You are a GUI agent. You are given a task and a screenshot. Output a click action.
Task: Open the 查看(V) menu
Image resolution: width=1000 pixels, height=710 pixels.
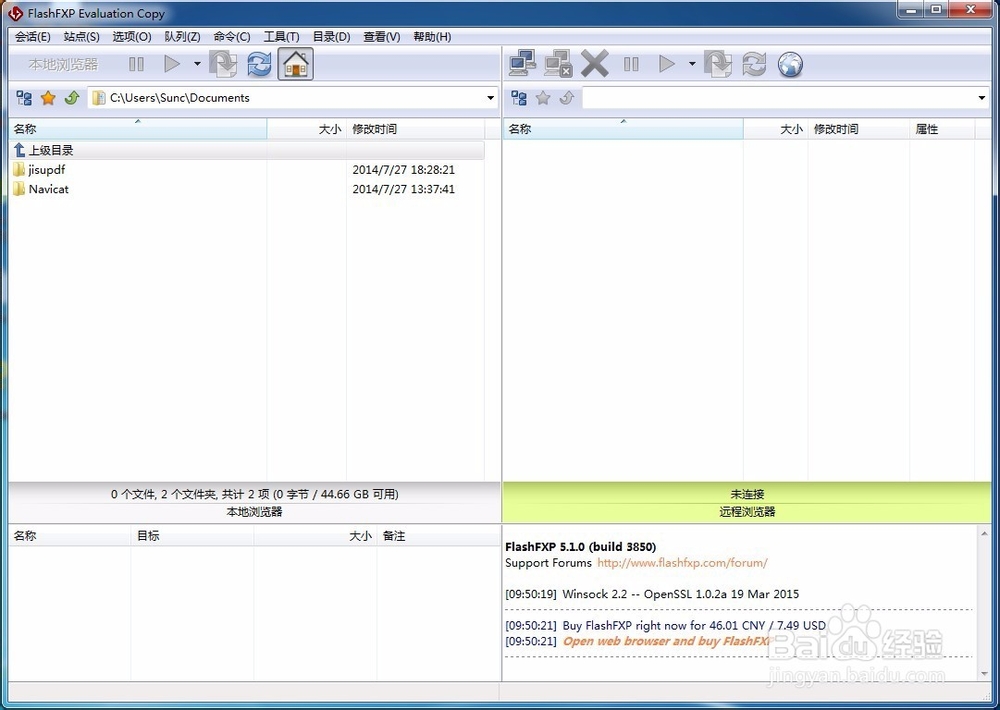(x=382, y=36)
